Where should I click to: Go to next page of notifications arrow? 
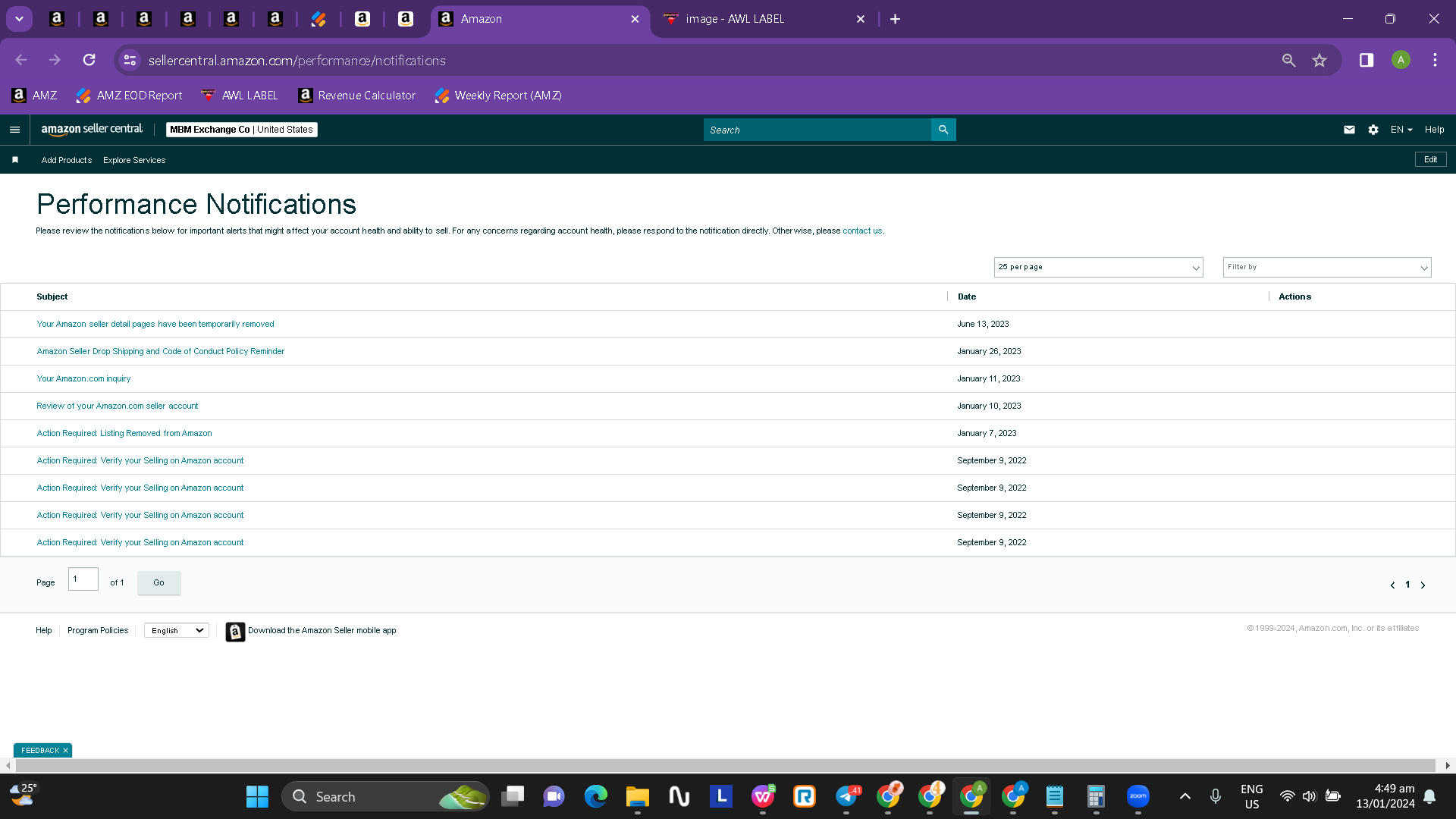1423,585
